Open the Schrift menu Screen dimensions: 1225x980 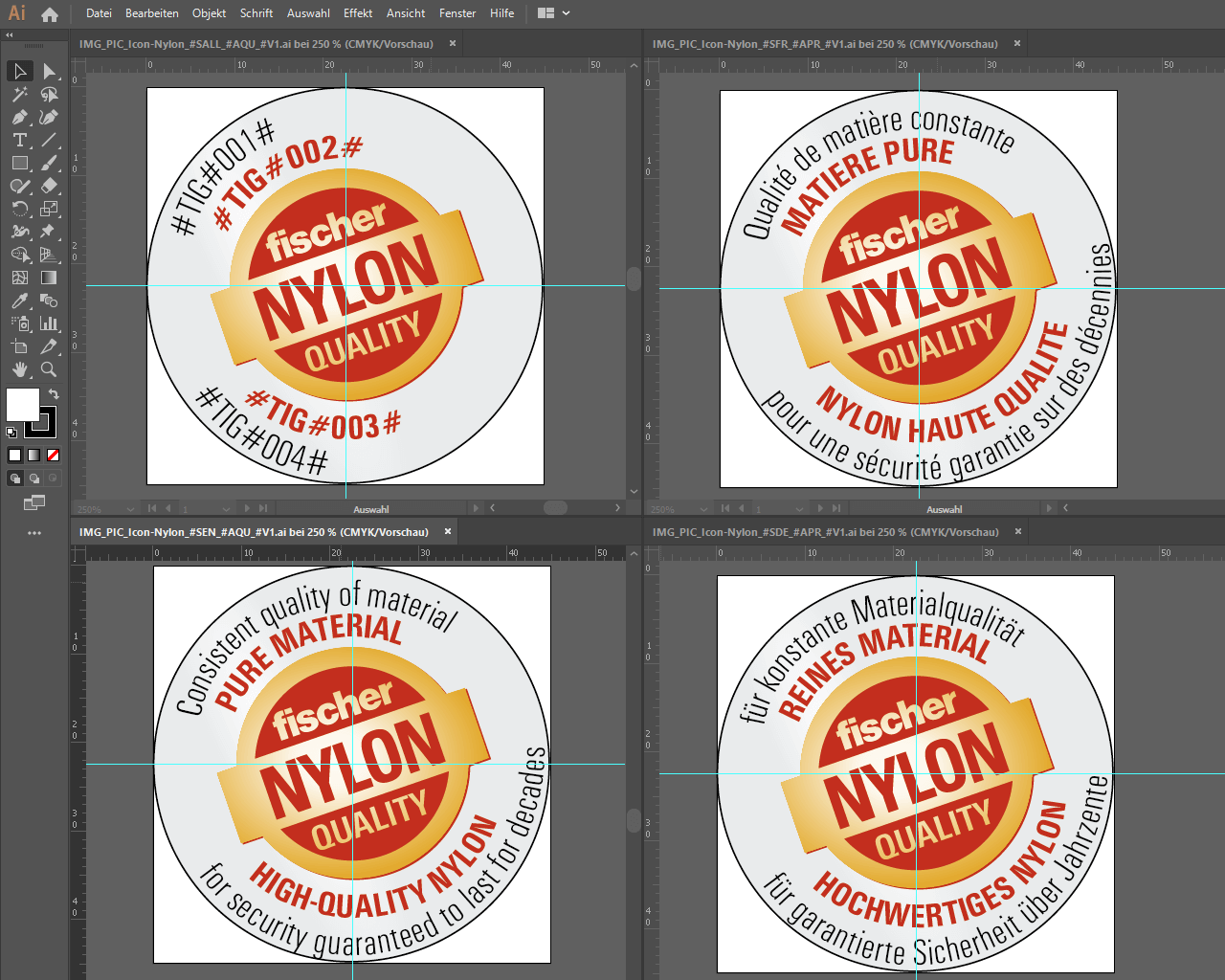click(256, 13)
